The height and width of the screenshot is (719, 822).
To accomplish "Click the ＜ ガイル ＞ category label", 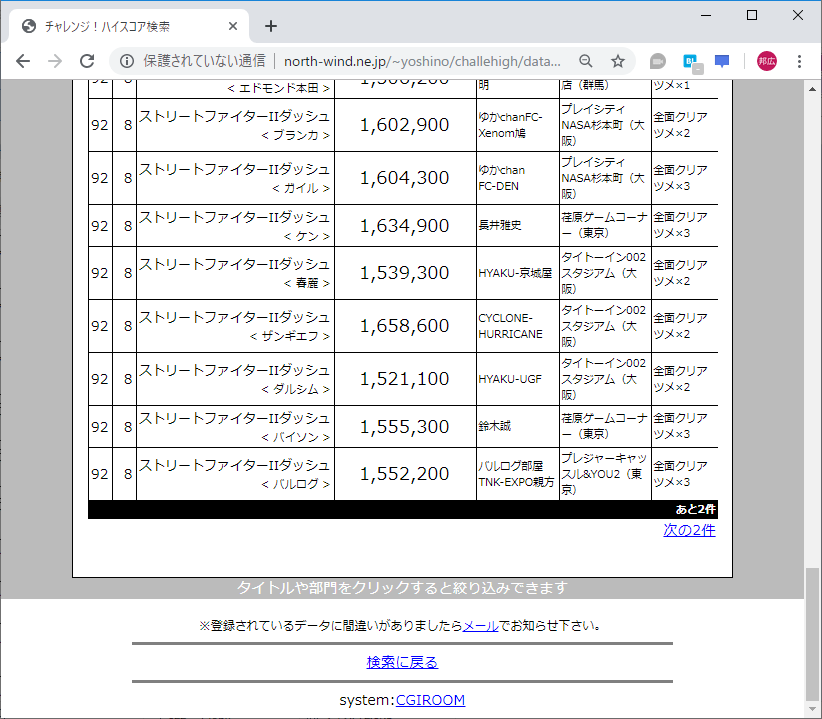I will point(300,188).
